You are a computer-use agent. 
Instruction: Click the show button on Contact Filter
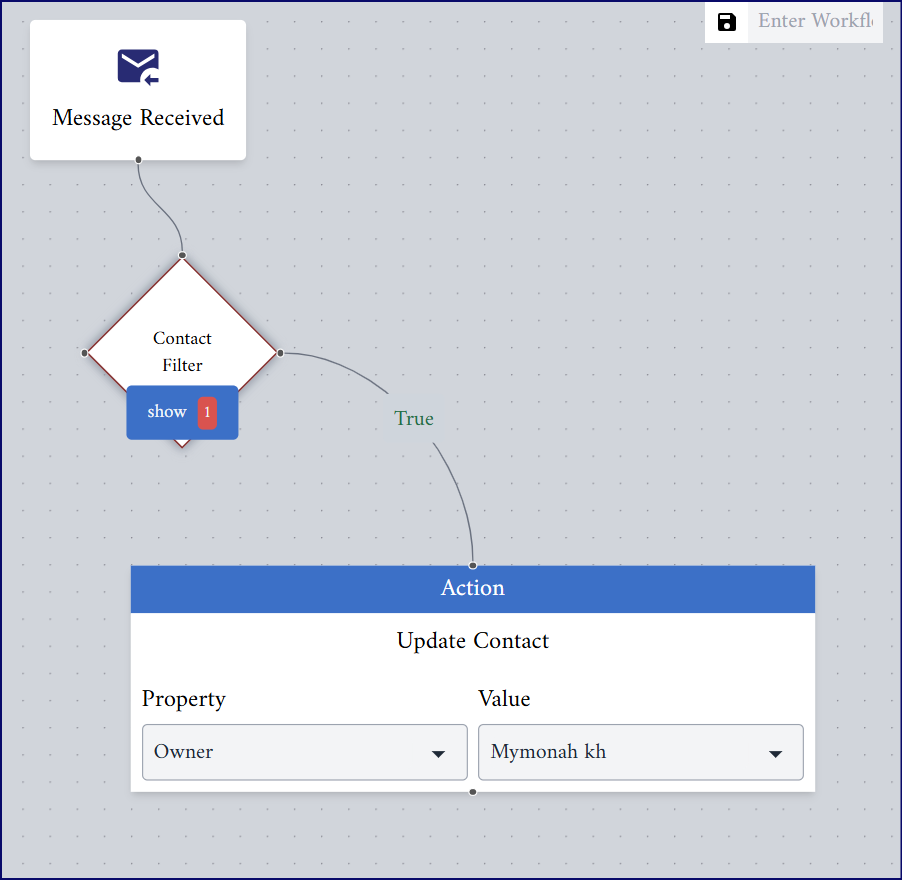182,412
